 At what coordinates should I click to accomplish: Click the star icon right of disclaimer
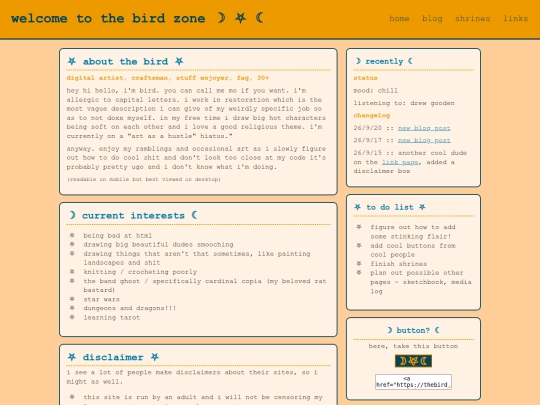click(155, 357)
